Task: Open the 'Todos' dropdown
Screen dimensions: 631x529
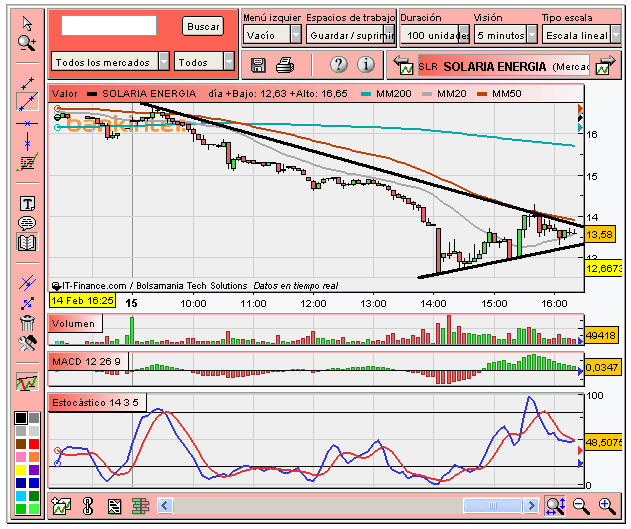Action: click(x=204, y=62)
